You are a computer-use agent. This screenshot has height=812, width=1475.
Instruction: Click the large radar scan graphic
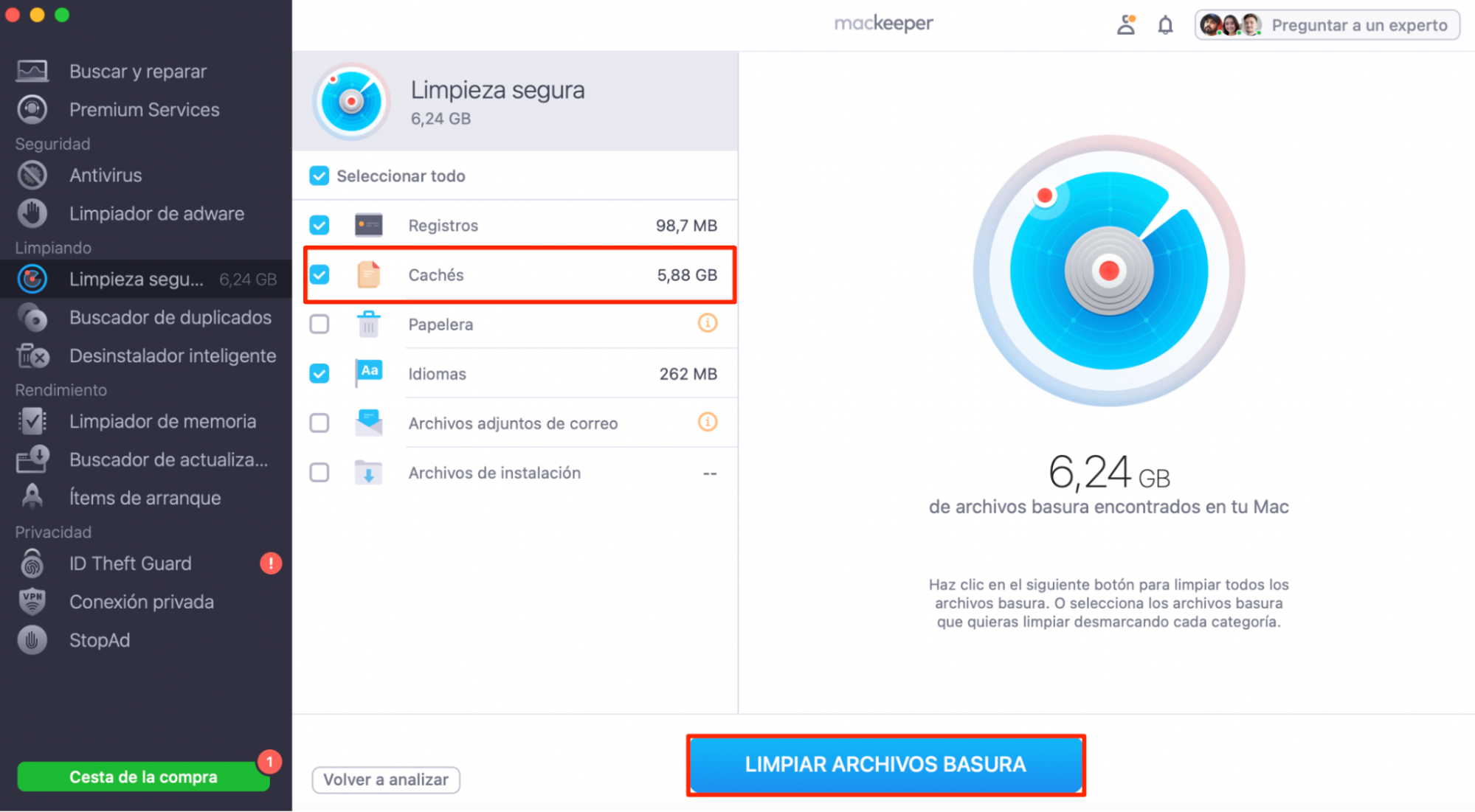coord(1108,271)
